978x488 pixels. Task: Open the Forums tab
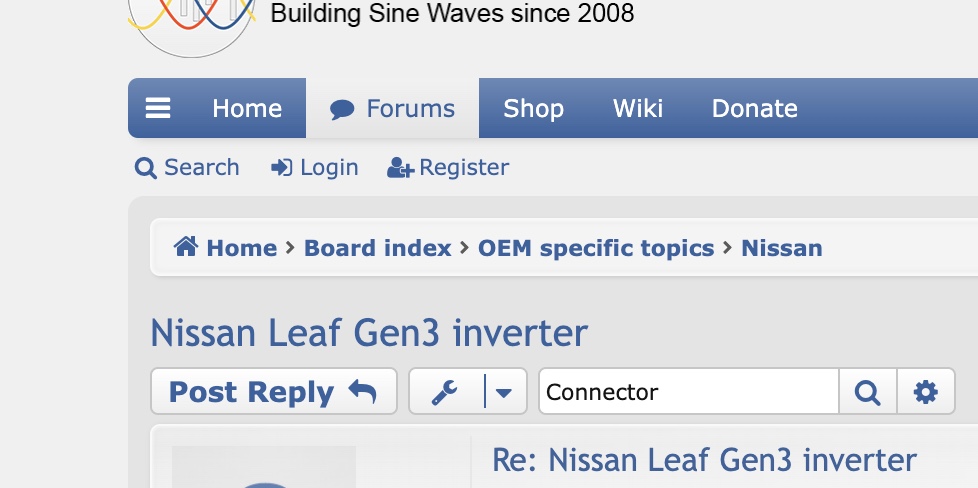coord(393,108)
